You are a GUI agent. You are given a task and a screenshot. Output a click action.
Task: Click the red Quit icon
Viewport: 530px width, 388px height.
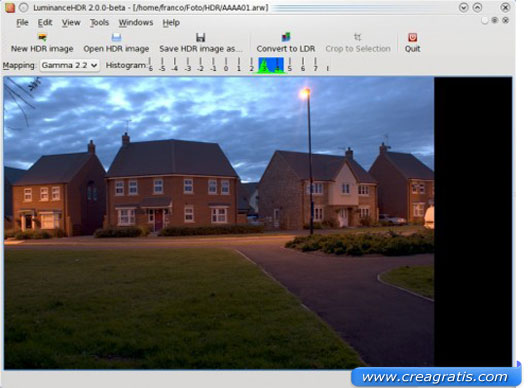click(412, 37)
